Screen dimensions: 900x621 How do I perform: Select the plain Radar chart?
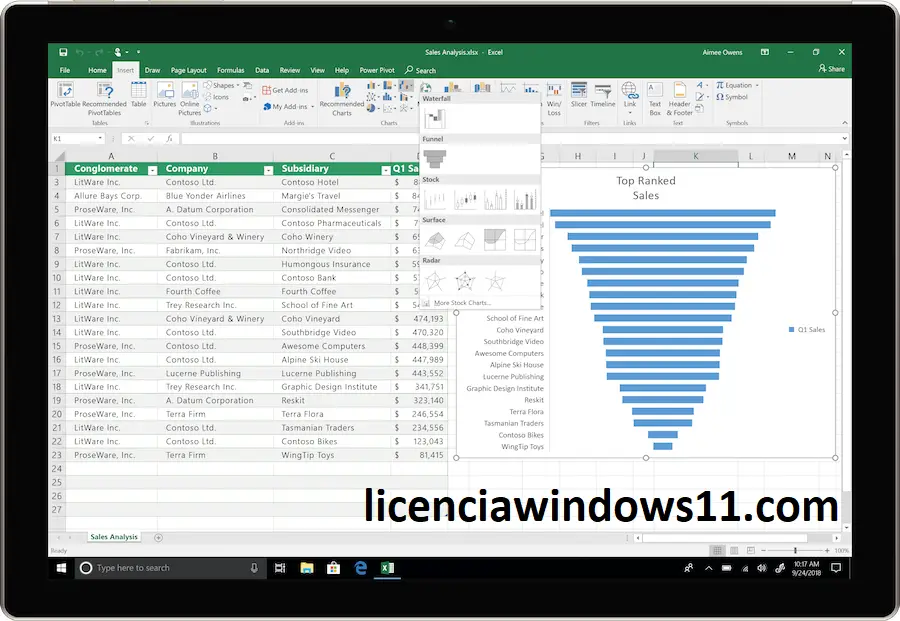435,281
